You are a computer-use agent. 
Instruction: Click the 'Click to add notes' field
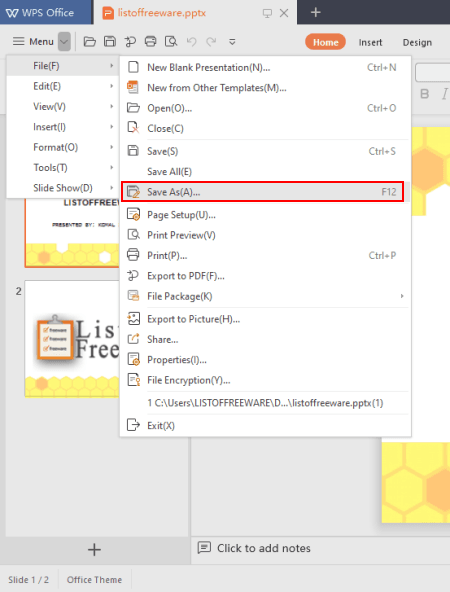click(264, 548)
